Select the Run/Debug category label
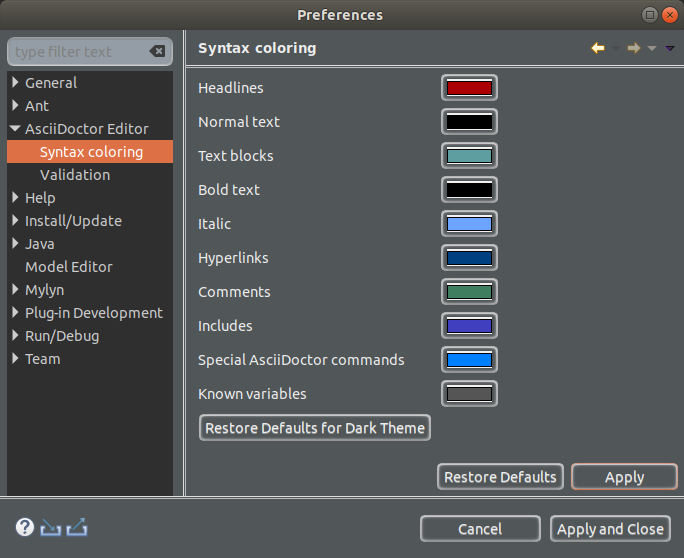 tap(62, 335)
